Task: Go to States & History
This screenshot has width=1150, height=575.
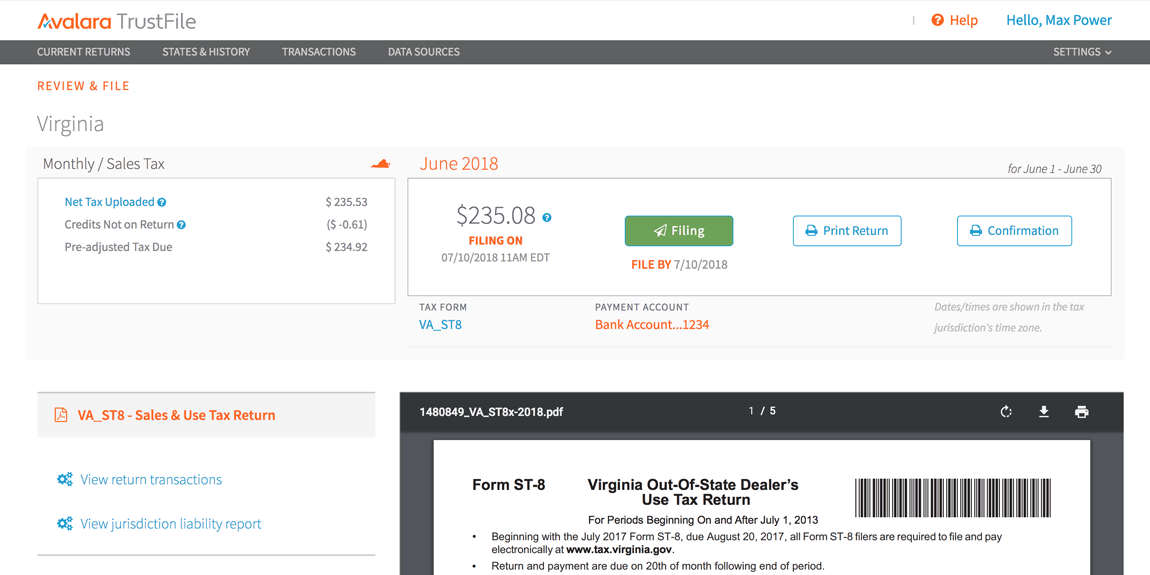Action: pyautogui.click(x=206, y=52)
